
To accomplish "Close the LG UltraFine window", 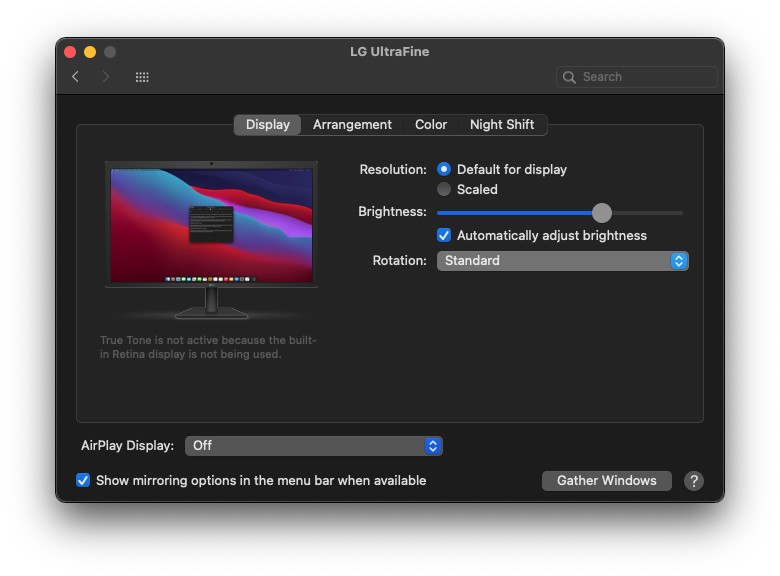I will pos(70,52).
